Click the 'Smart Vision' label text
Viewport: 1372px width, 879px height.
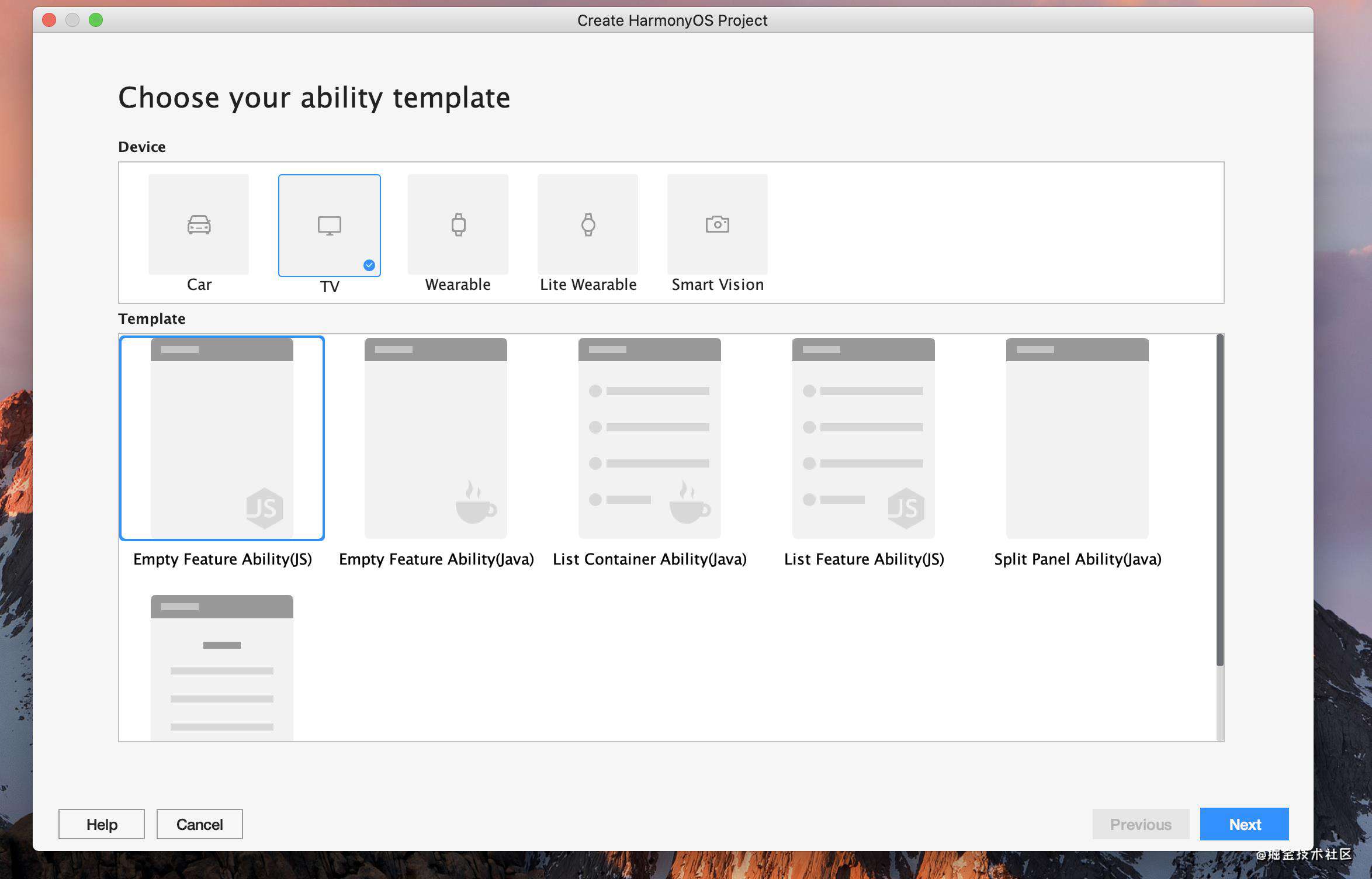pyautogui.click(x=718, y=285)
